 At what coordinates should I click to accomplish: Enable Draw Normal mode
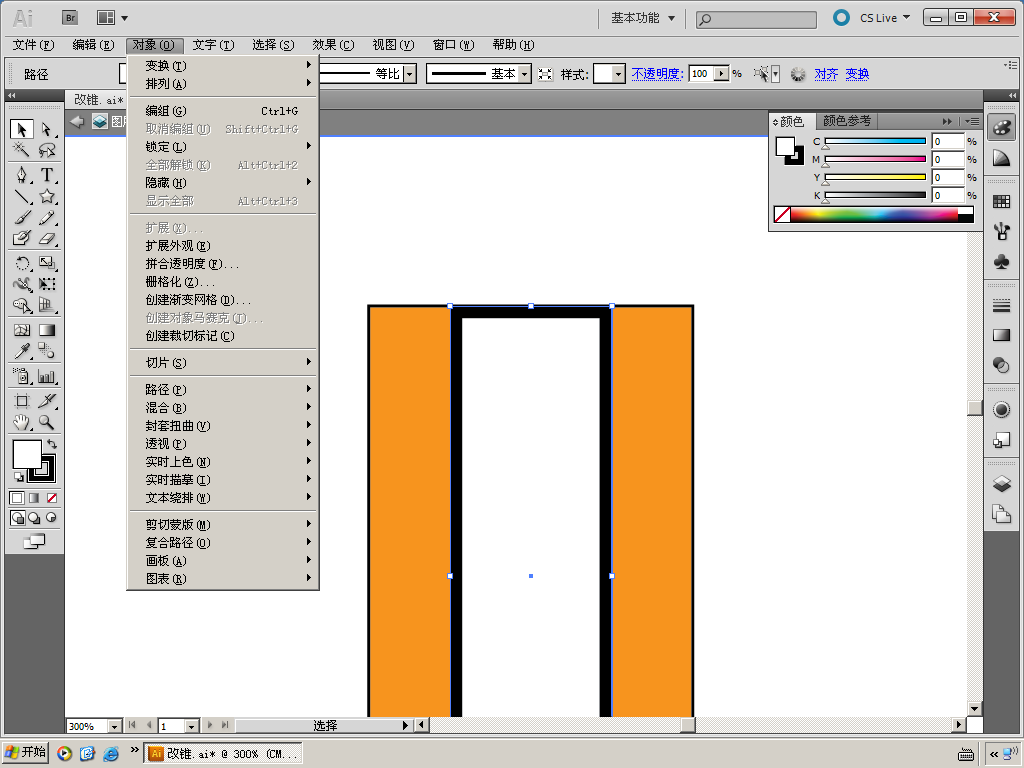point(18,518)
